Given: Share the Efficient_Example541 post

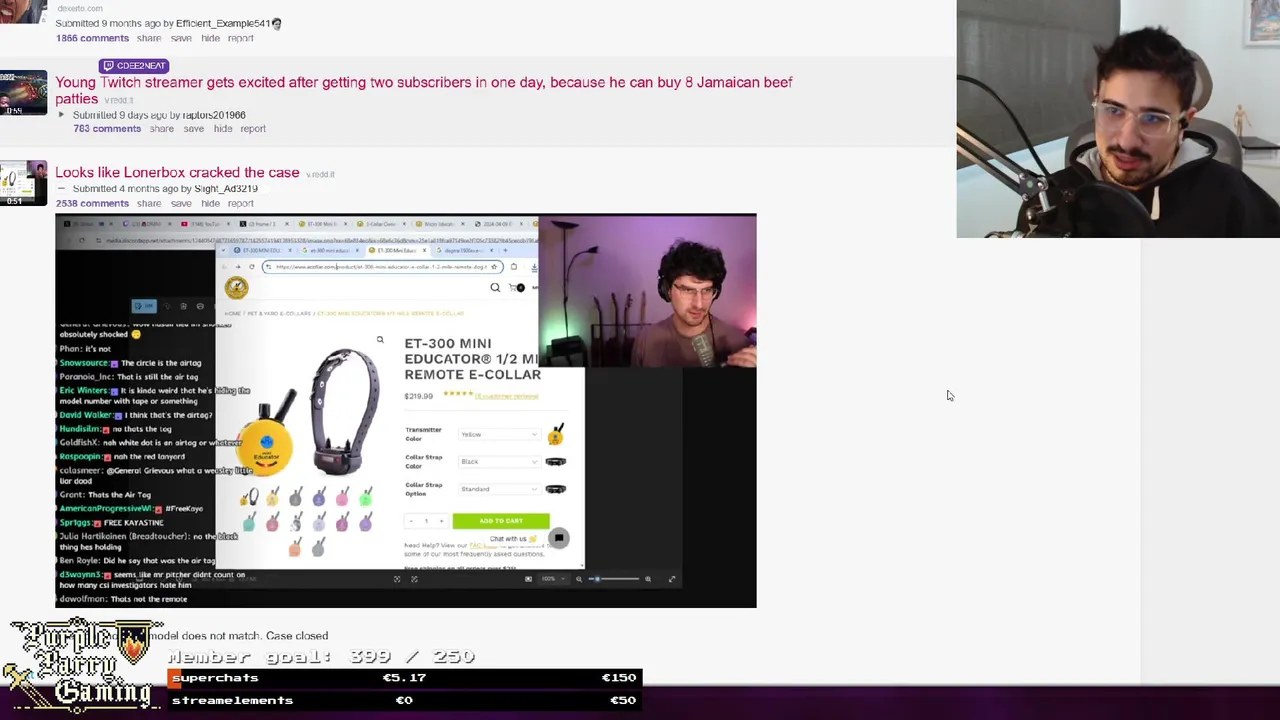Looking at the screenshot, I should click(x=149, y=38).
